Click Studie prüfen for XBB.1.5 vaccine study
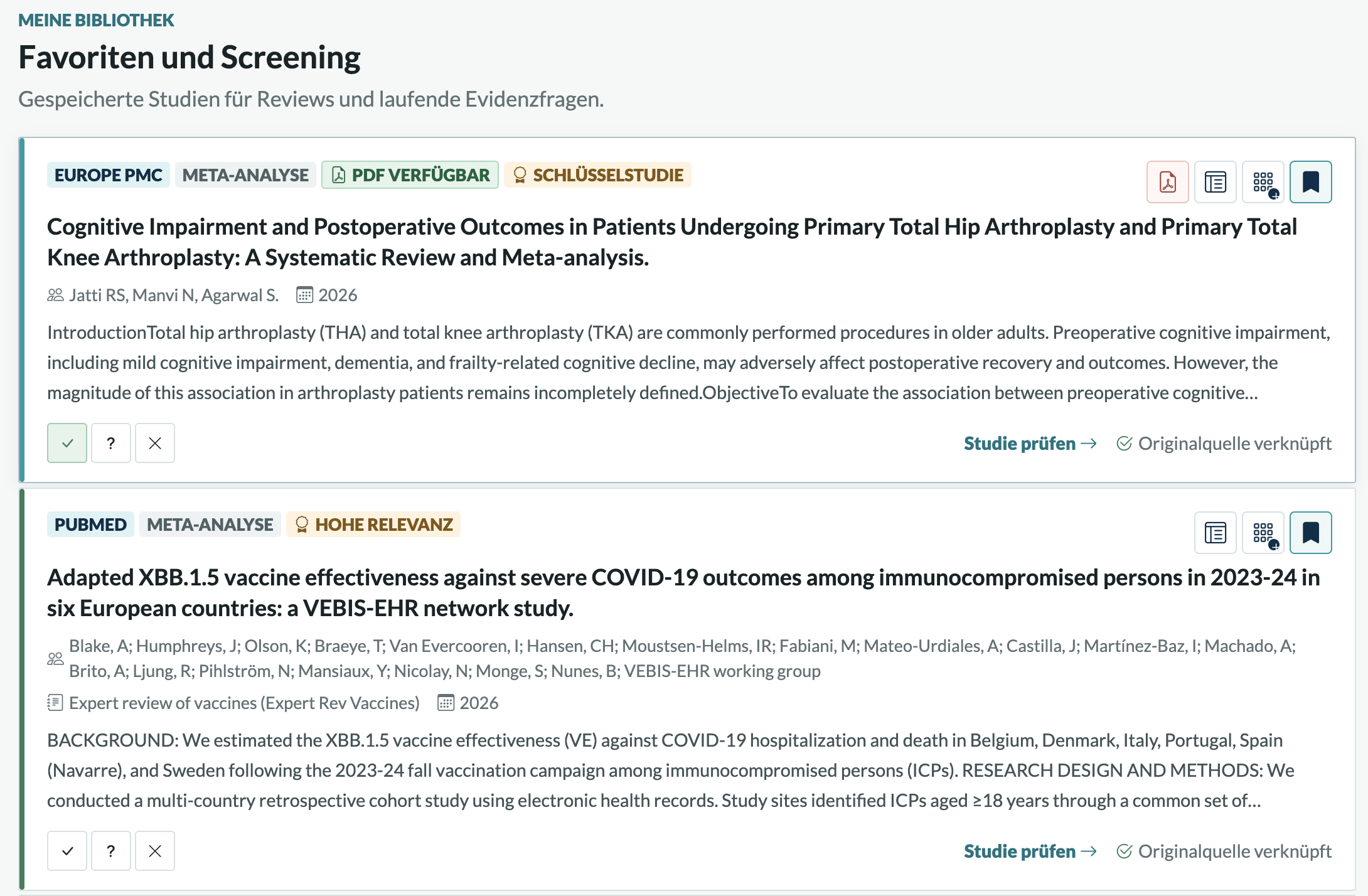Viewport: 1368px width, 896px height. pos(1030,851)
